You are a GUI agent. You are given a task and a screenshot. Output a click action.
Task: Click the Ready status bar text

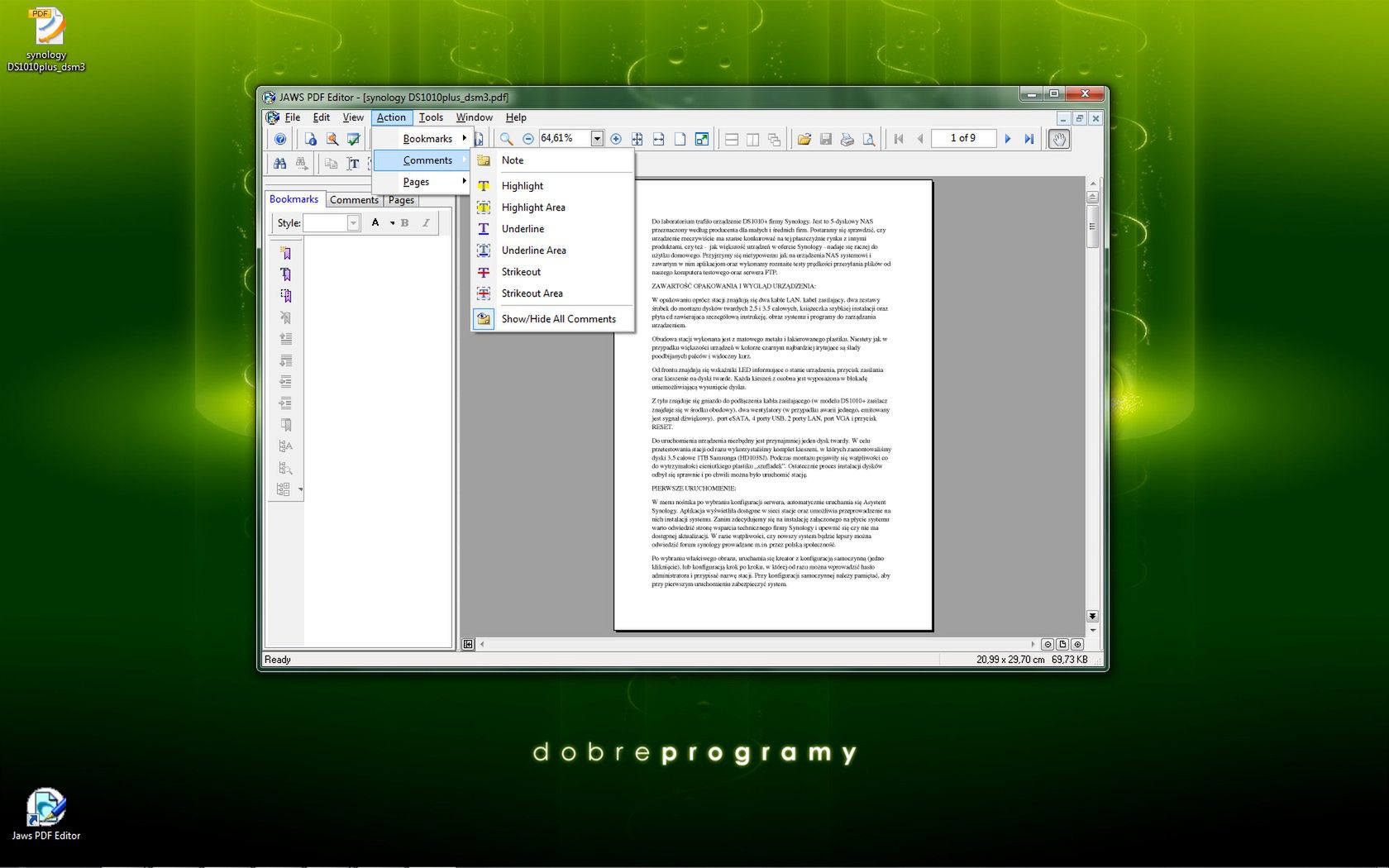278,660
